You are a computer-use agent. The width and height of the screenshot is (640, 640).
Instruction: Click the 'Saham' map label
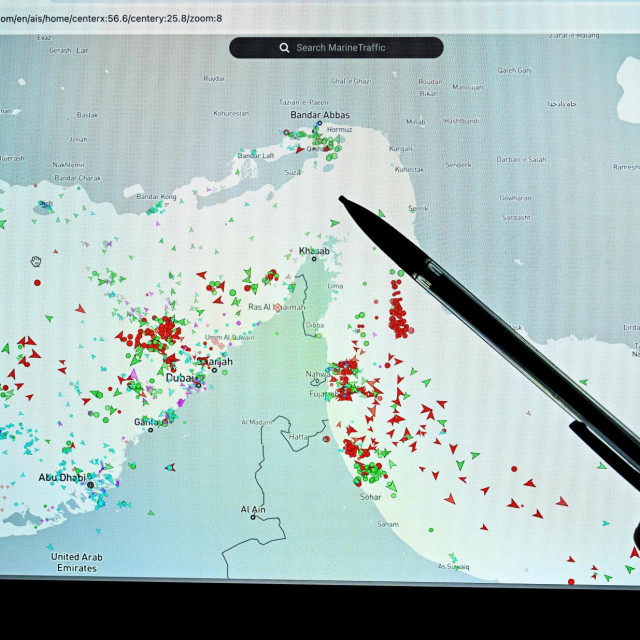[388, 524]
